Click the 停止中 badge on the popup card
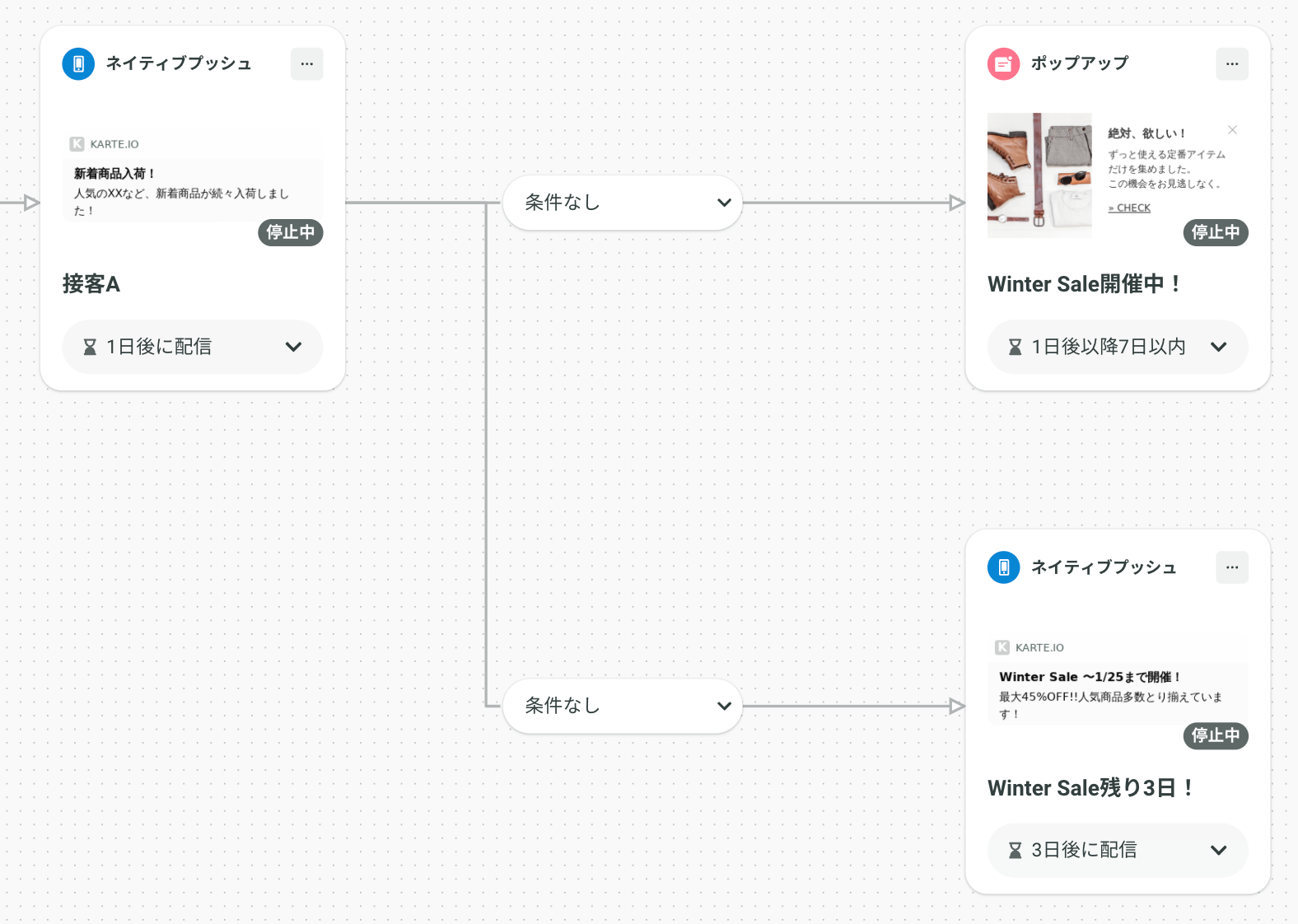 (1216, 232)
